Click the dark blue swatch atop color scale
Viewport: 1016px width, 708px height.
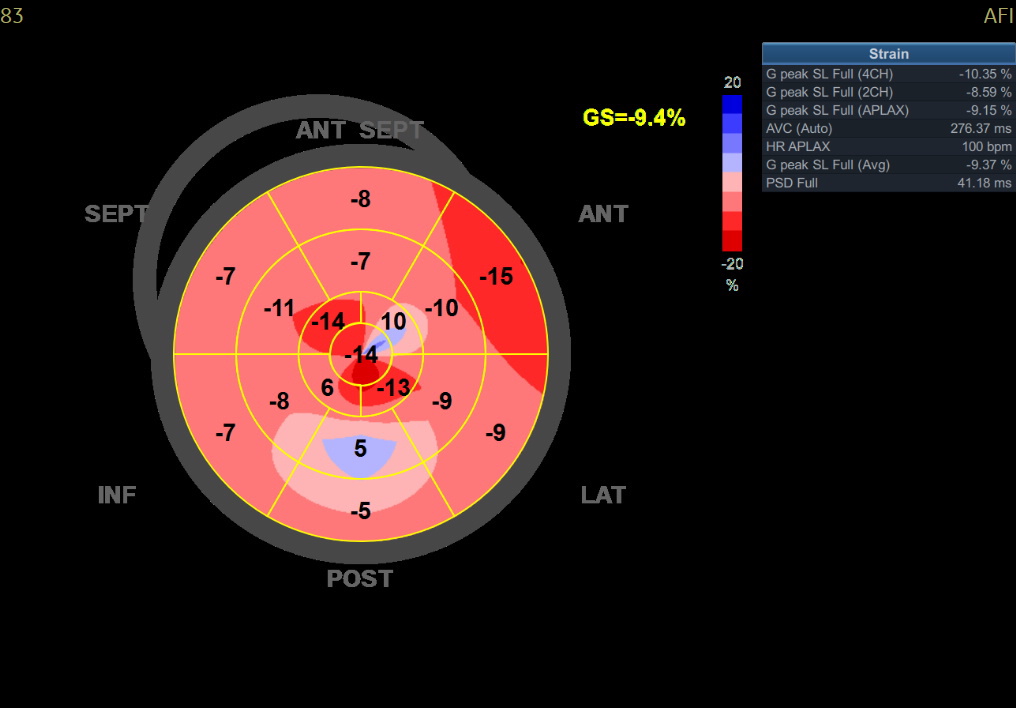tap(732, 104)
